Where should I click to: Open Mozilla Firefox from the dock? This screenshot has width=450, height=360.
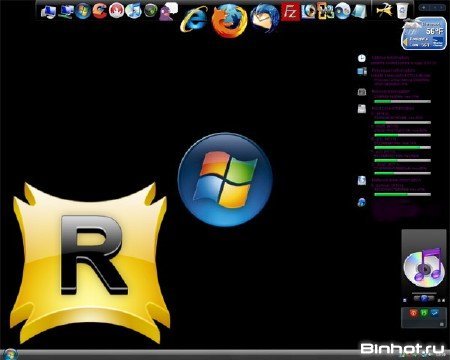[x=229, y=21]
